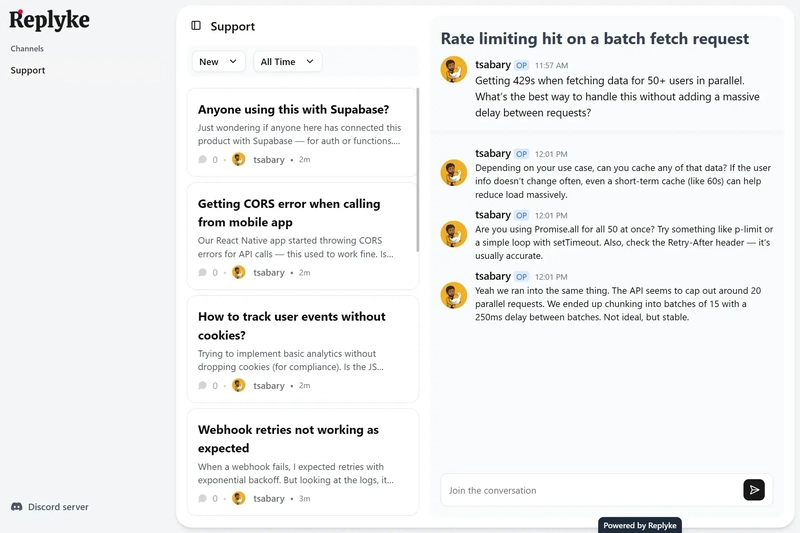Toggle the sidebar panel icon beside Support
Image resolution: width=800 pixels, height=533 pixels.
click(x=196, y=26)
